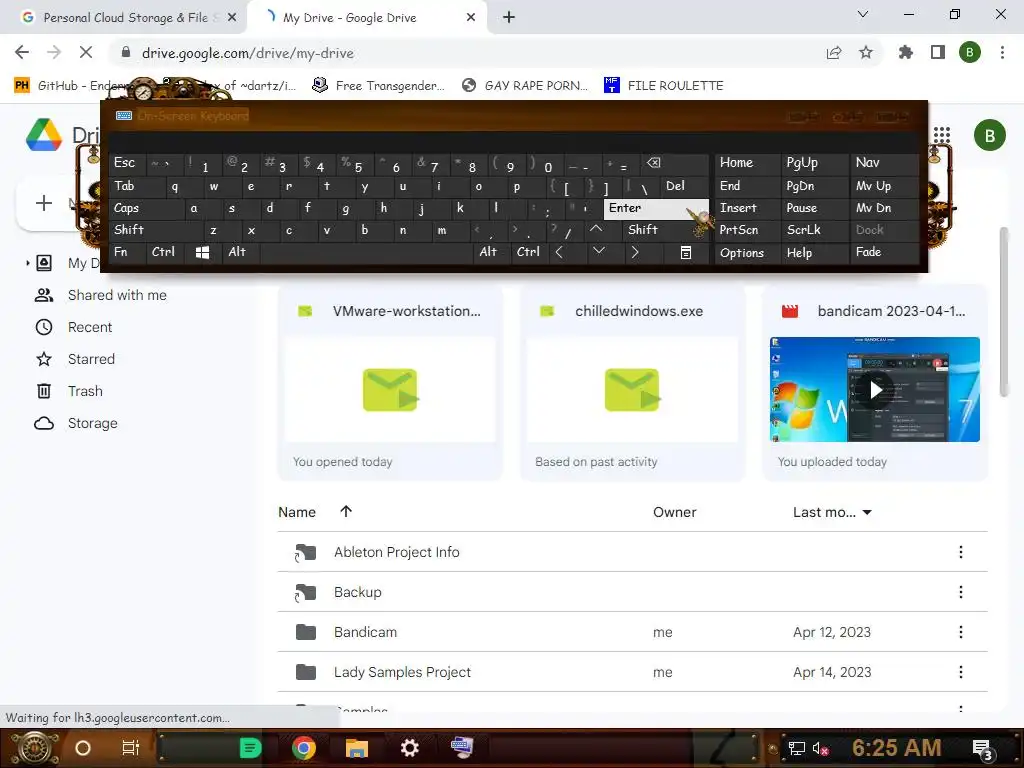Toggle Caps key on On-Screen Keyboard

pyautogui.click(x=147, y=208)
